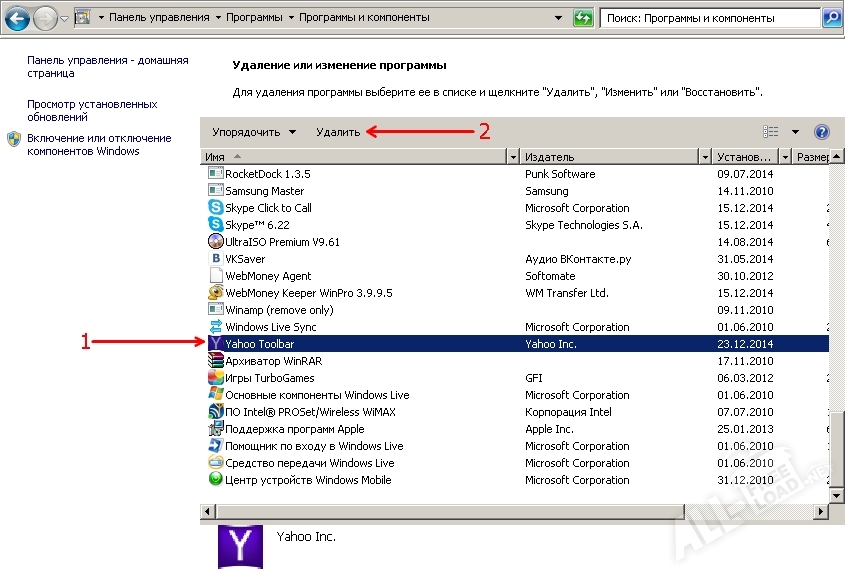Click the vertical scrollbar up arrow
This screenshot has width=845, height=573.
coord(836,157)
